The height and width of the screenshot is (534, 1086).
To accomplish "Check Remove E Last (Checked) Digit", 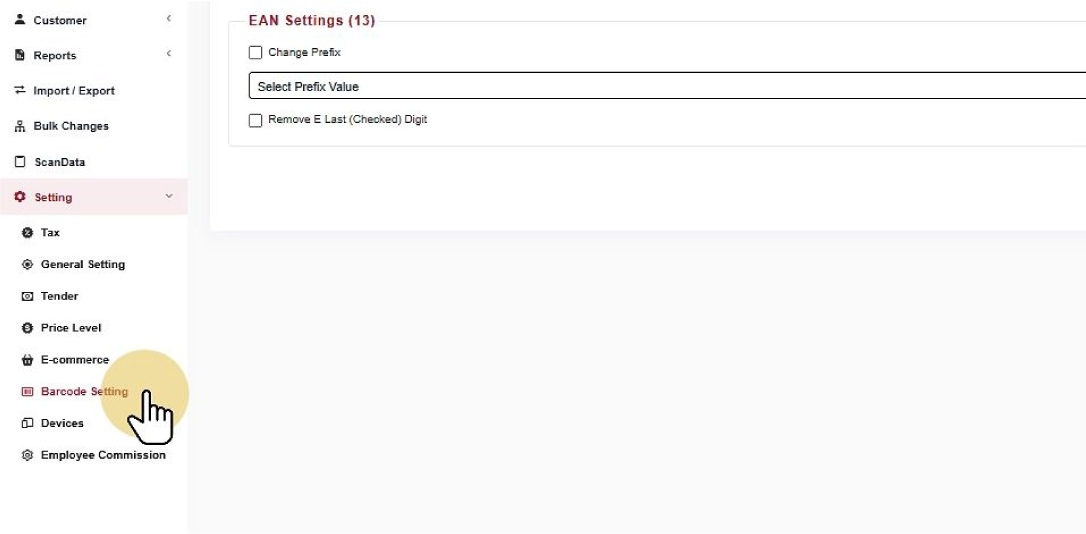I will 256,120.
